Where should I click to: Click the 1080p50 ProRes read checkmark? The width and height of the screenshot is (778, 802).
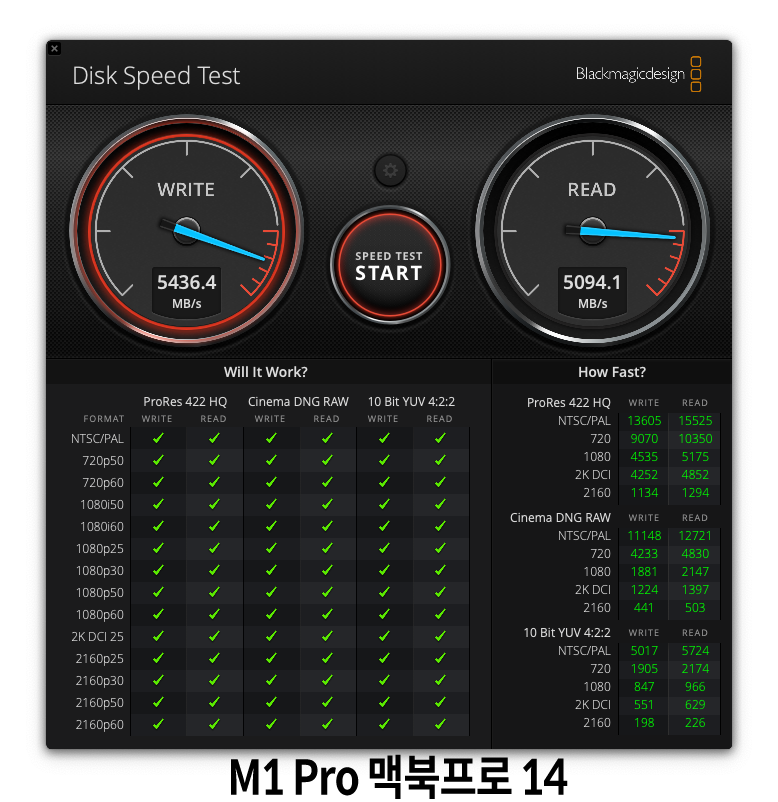coord(214,592)
